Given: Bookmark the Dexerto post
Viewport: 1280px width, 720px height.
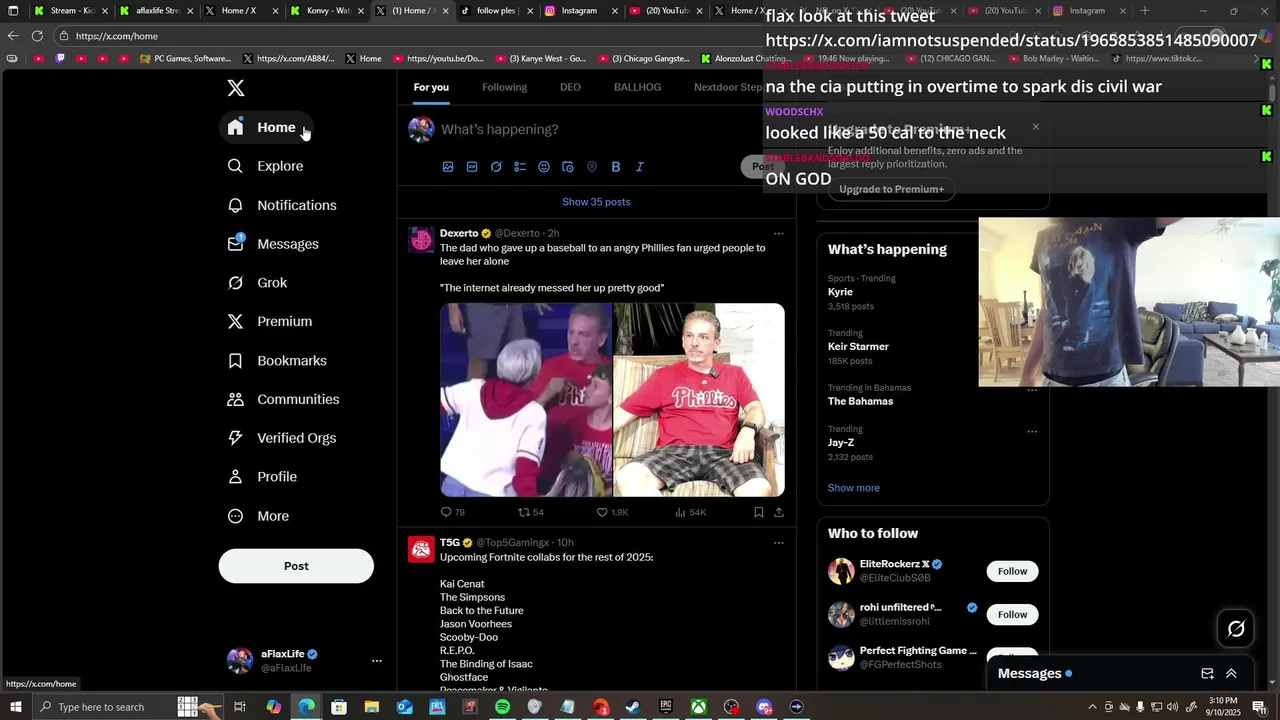Looking at the screenshot, I should (759, 512).
